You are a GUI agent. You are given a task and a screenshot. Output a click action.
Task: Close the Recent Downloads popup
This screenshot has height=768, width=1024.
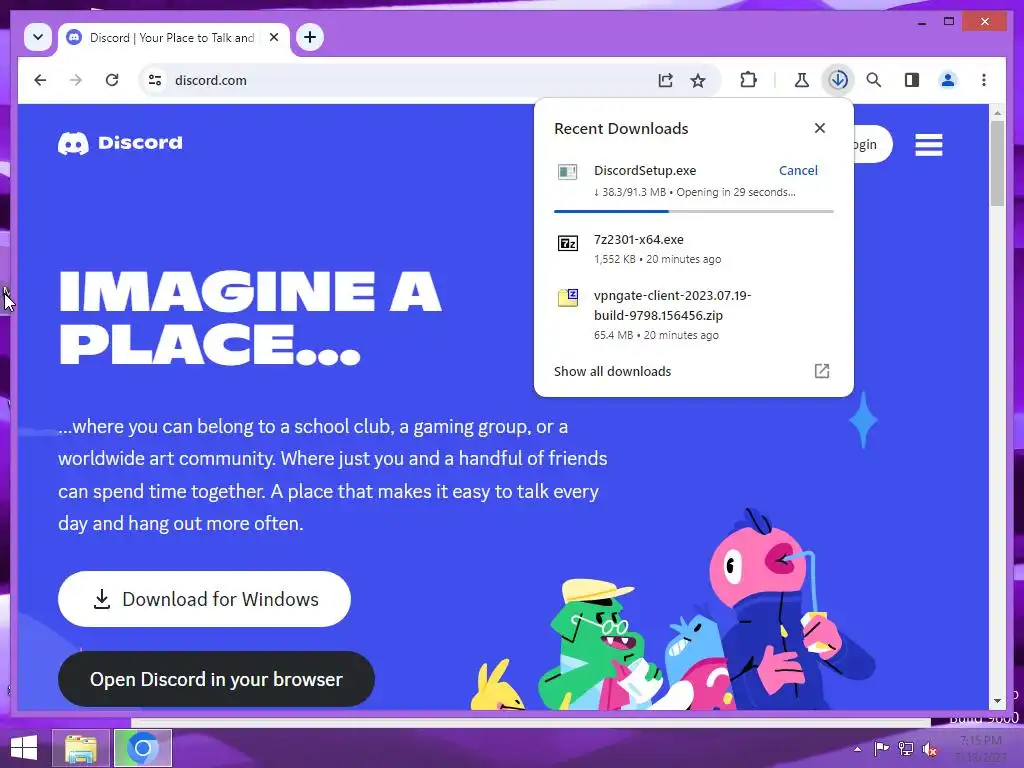820,129
